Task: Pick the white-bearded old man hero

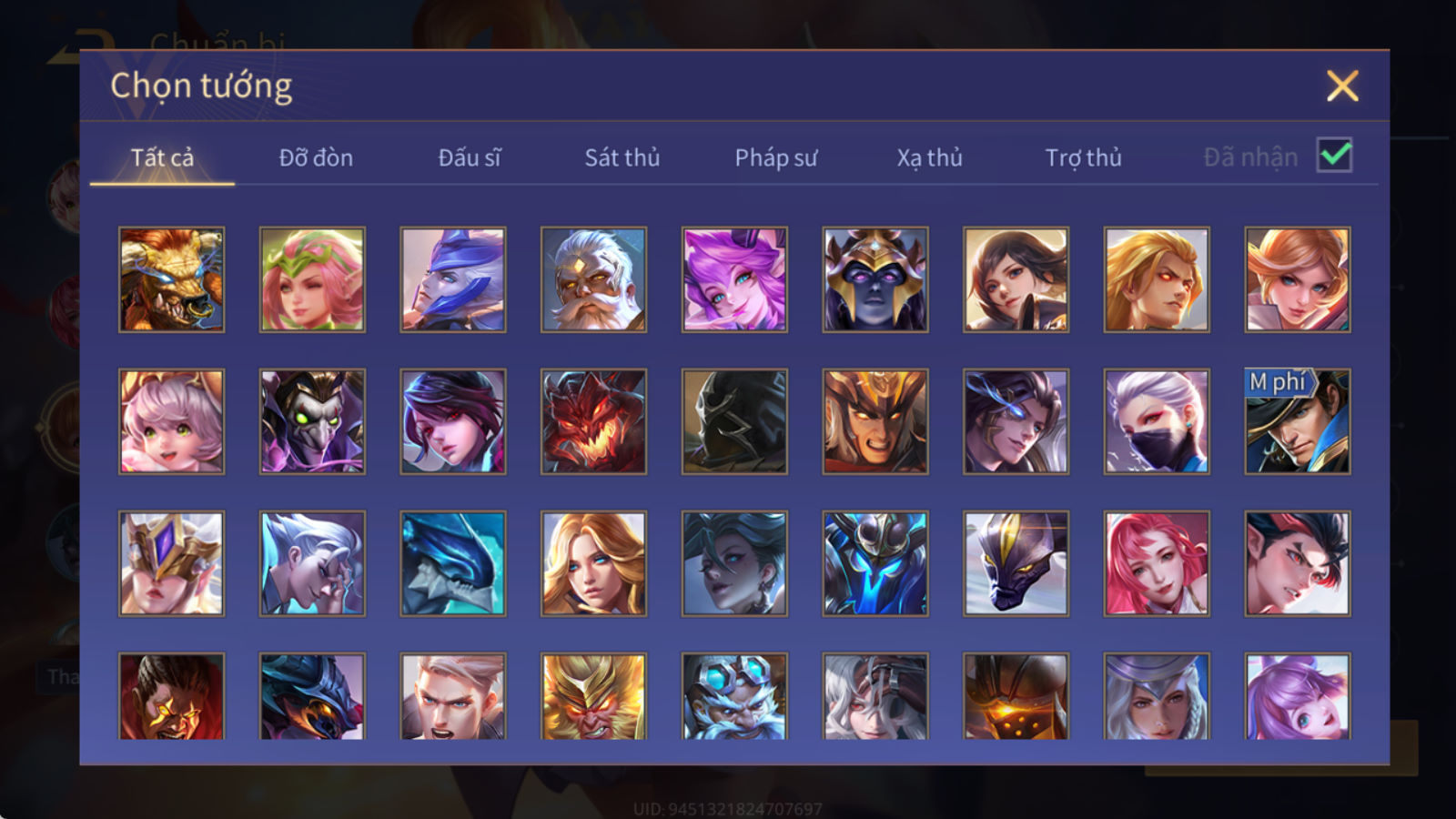Action: click(x=593, y=279)
